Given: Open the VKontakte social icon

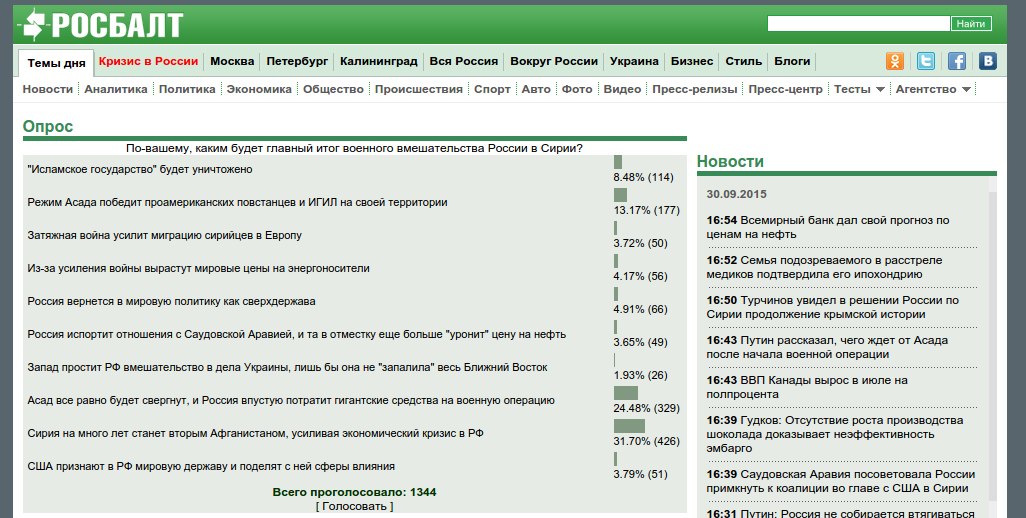Looking at the screenshot, I should point(988,61).
